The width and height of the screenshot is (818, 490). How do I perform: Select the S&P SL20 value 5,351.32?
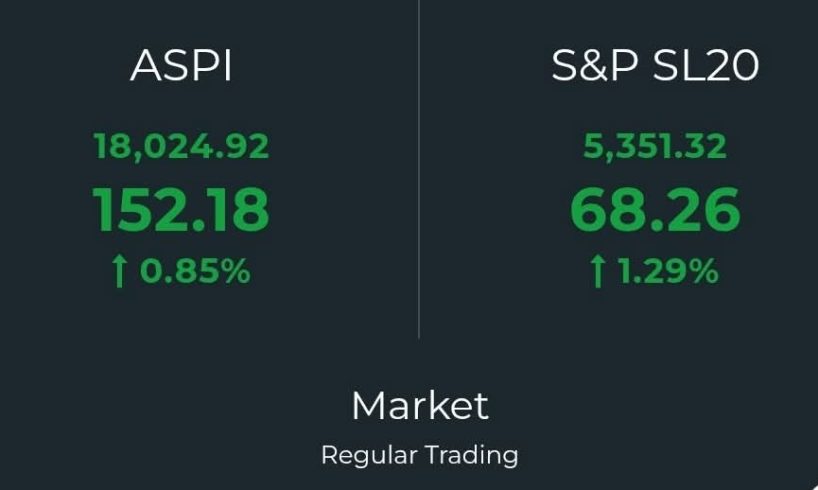655,147
